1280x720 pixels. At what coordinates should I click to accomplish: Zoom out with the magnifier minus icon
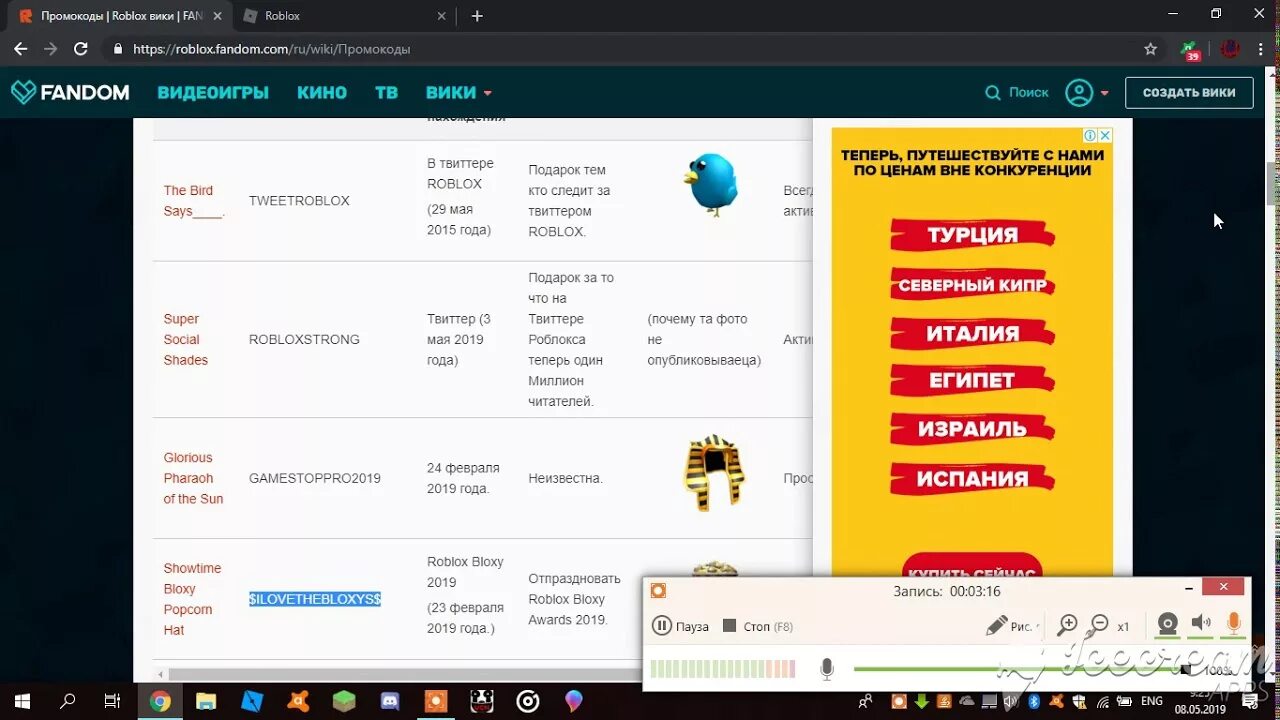point(1099,625)
